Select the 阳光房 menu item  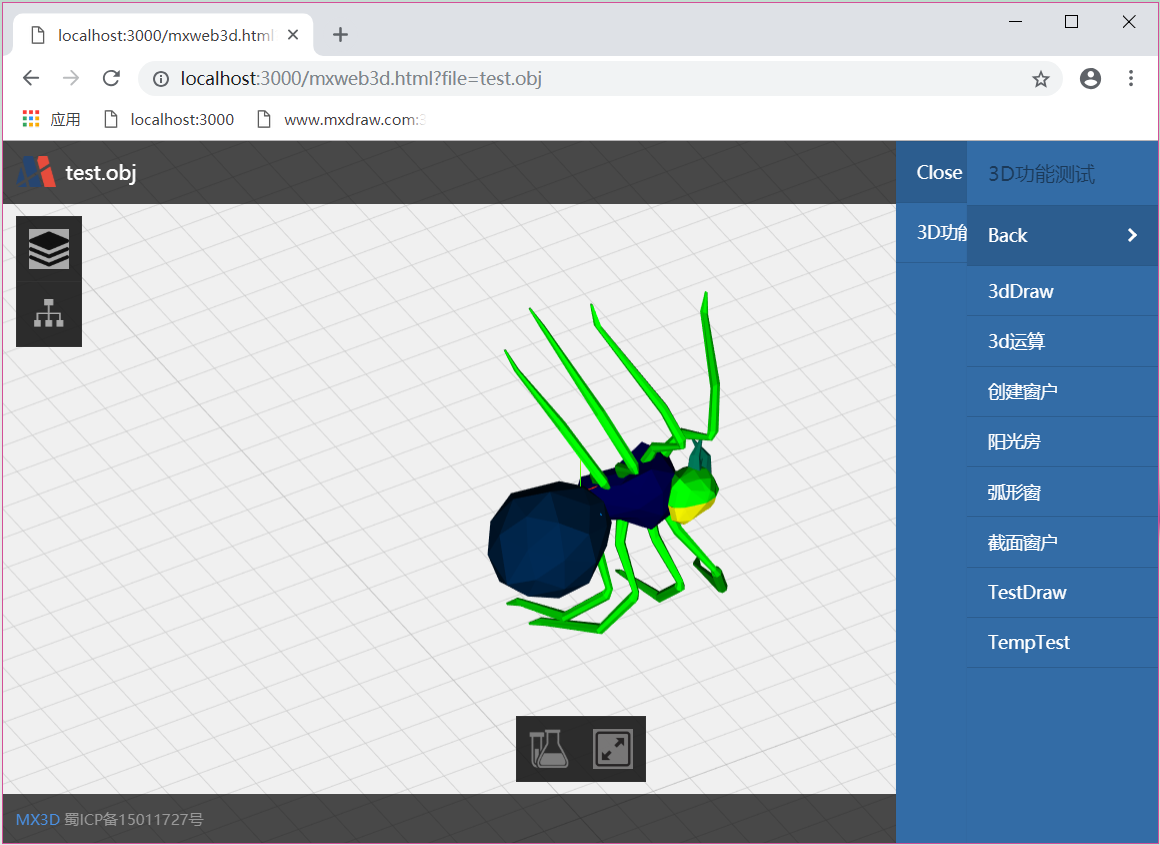[x=1062, y=442]
